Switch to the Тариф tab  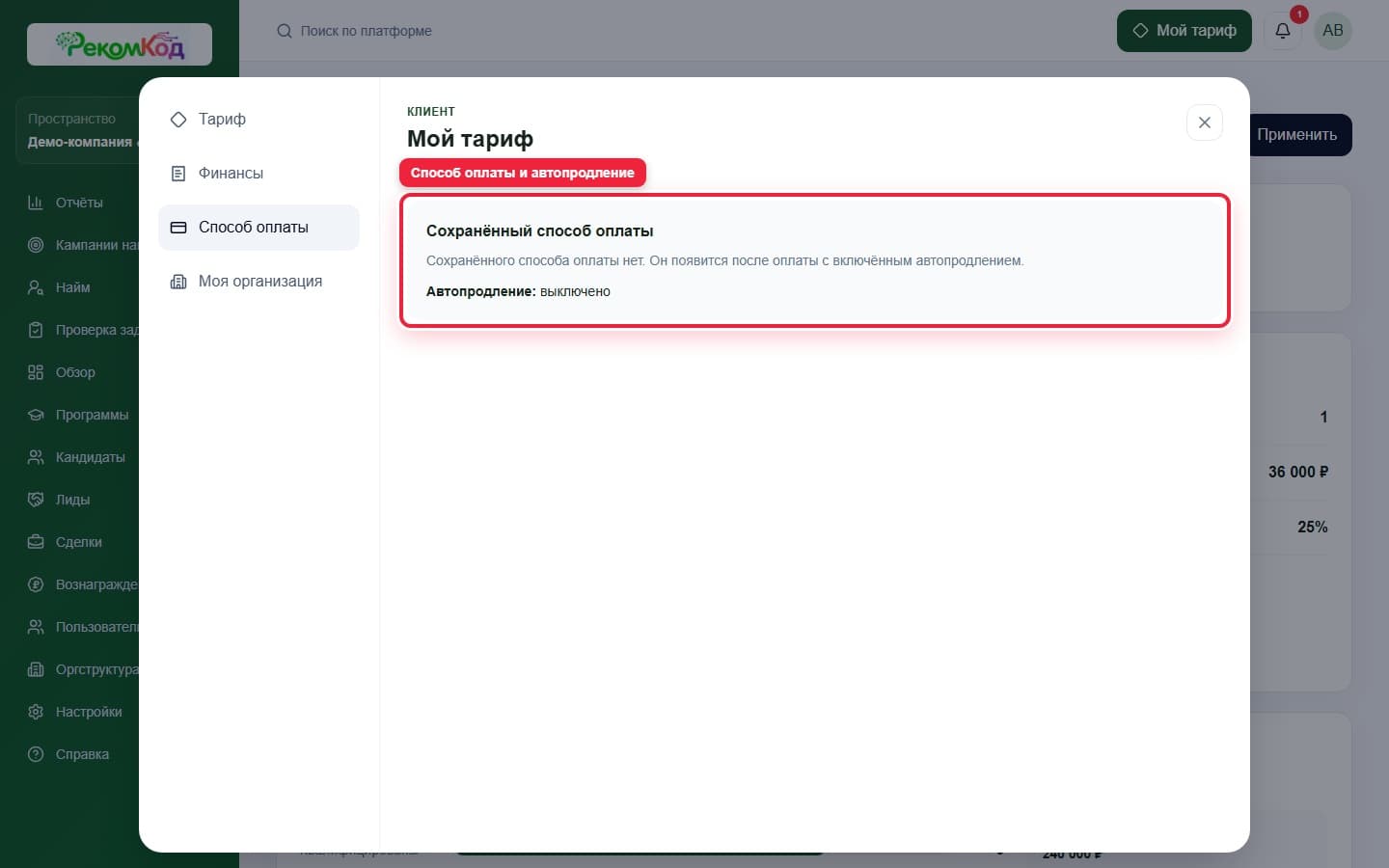click(259, 120)
